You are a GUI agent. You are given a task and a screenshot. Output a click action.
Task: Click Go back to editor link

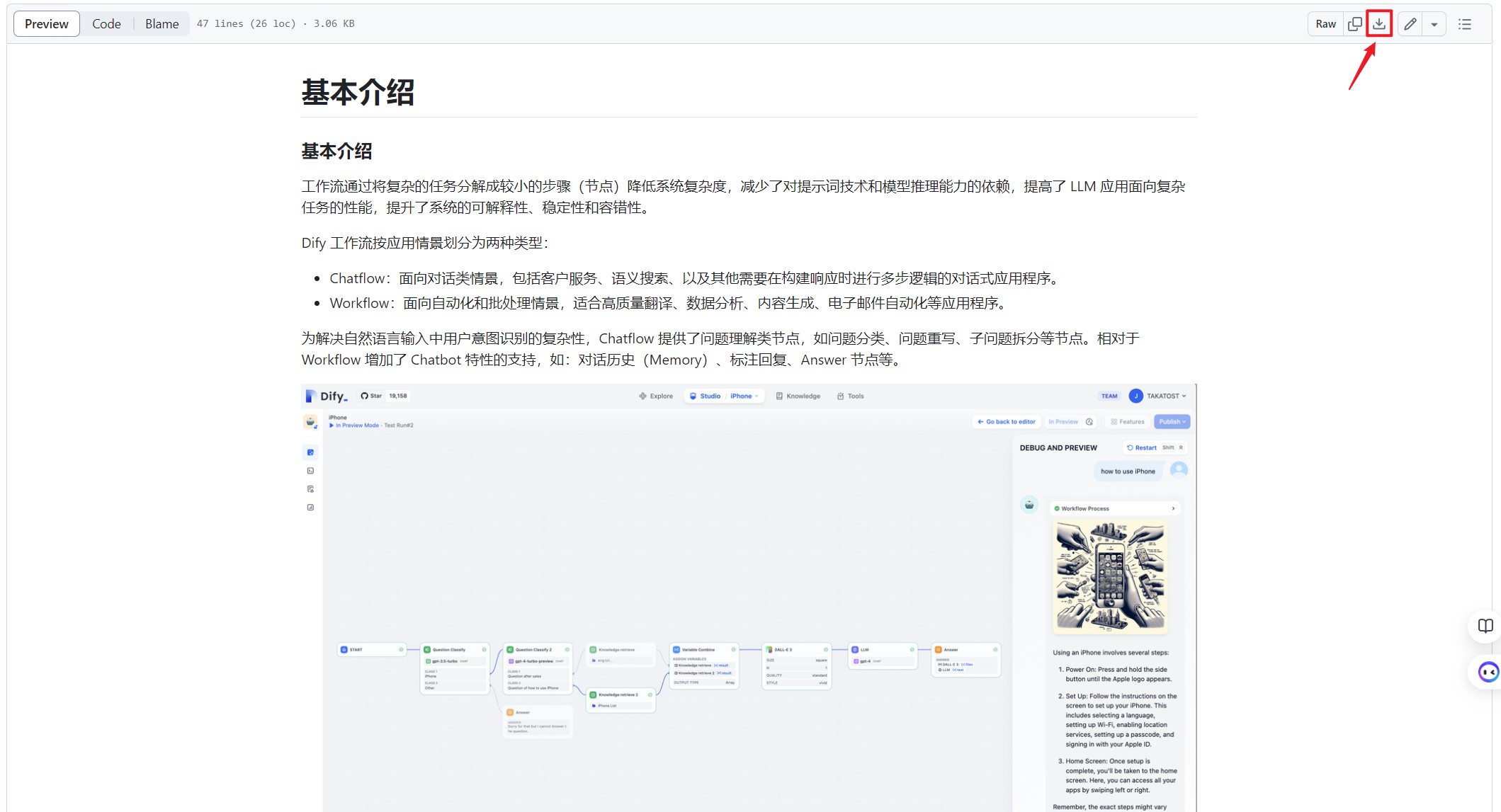[x=1006, y=422]
